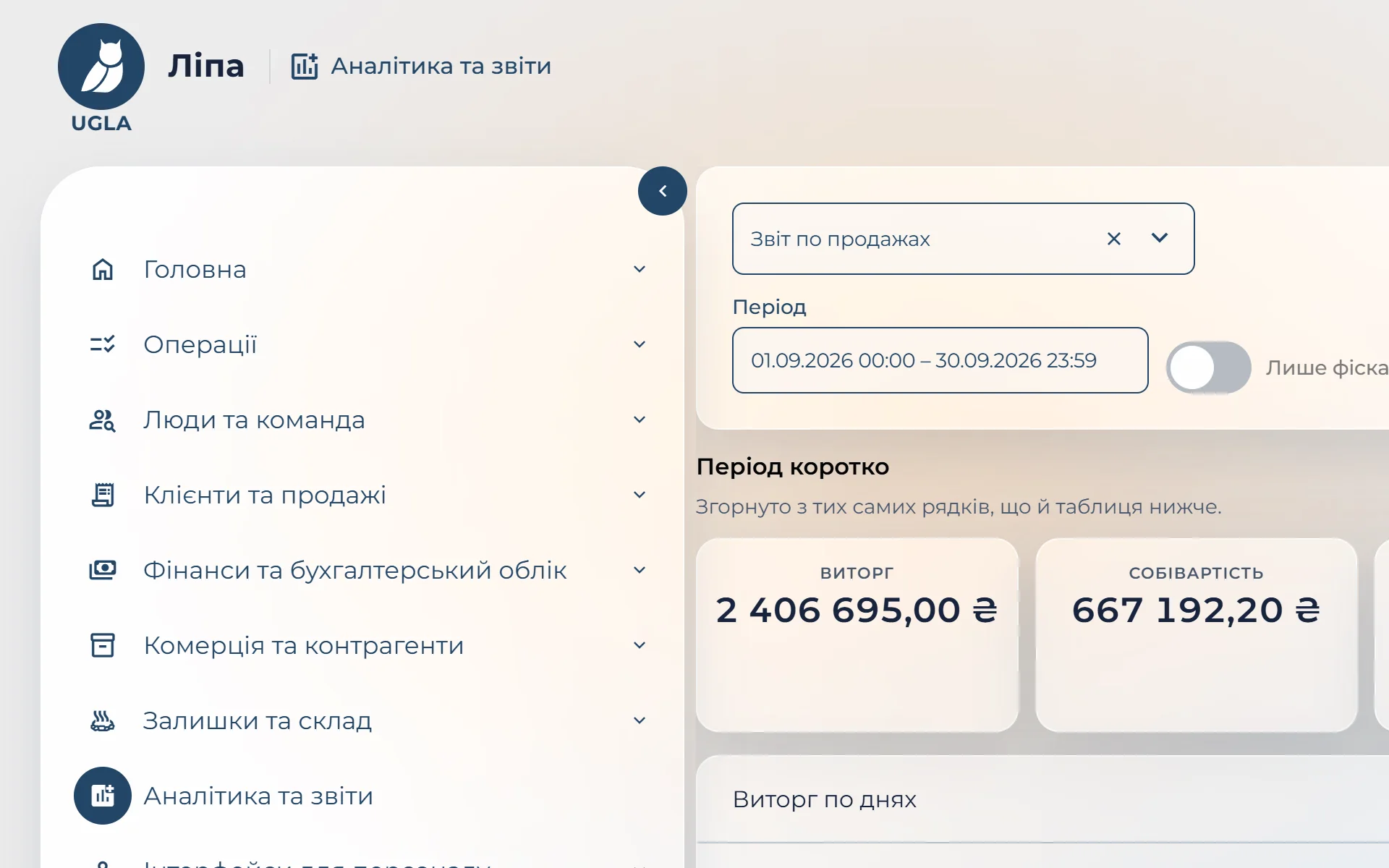1389x868 pixels.
Task: Expand the Залишки та склад chevron
Action: coord(640,720)
